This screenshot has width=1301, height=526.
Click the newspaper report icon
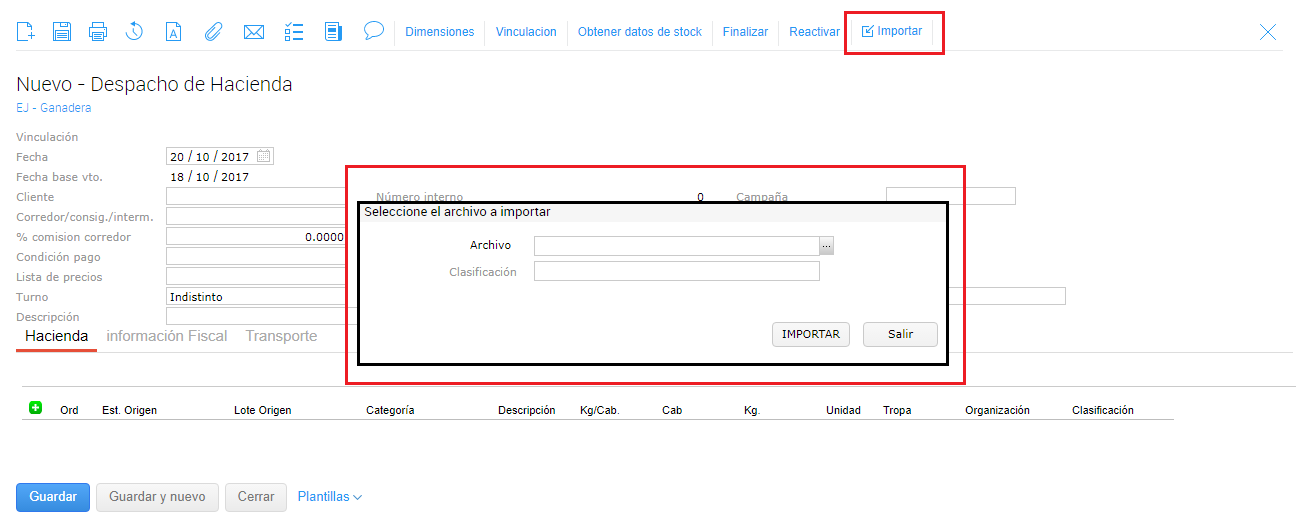[334, 31]
